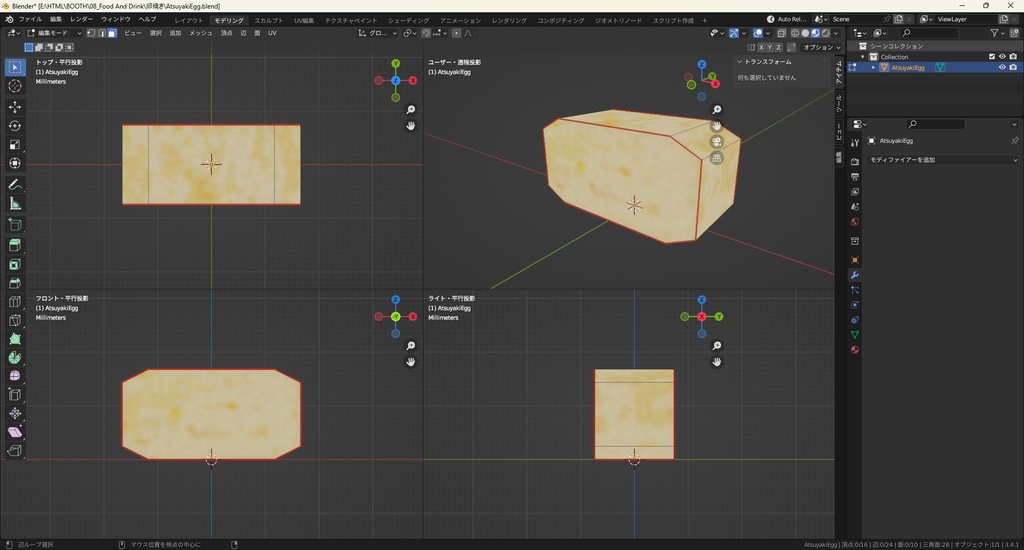Select the Rotate tool in left toolbar

(x=15, y=126)
